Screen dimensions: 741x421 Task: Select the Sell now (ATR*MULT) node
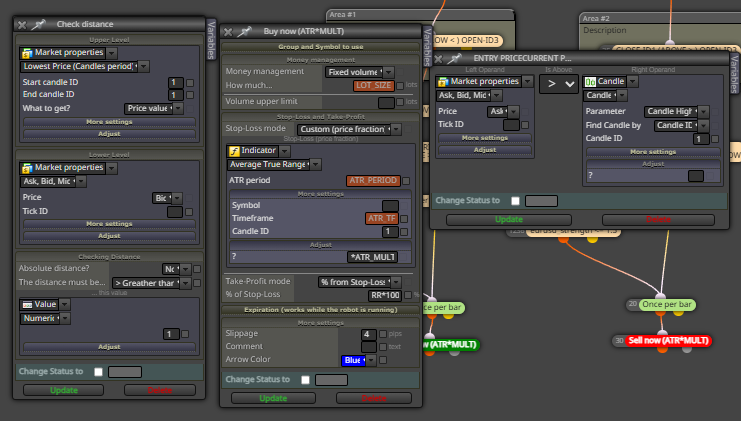[x=669, y=341]
